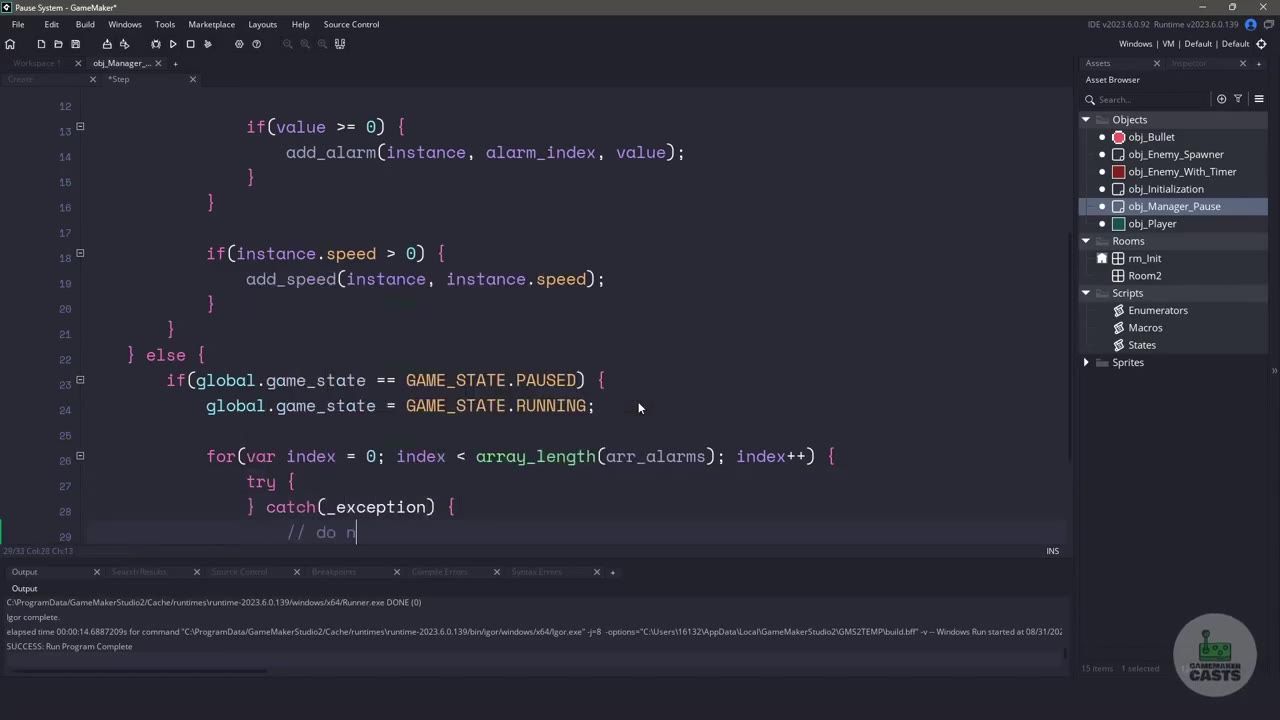Close the *Step event tab
The height and width of the screenshot is (720, 1280).
coord(193,79)
